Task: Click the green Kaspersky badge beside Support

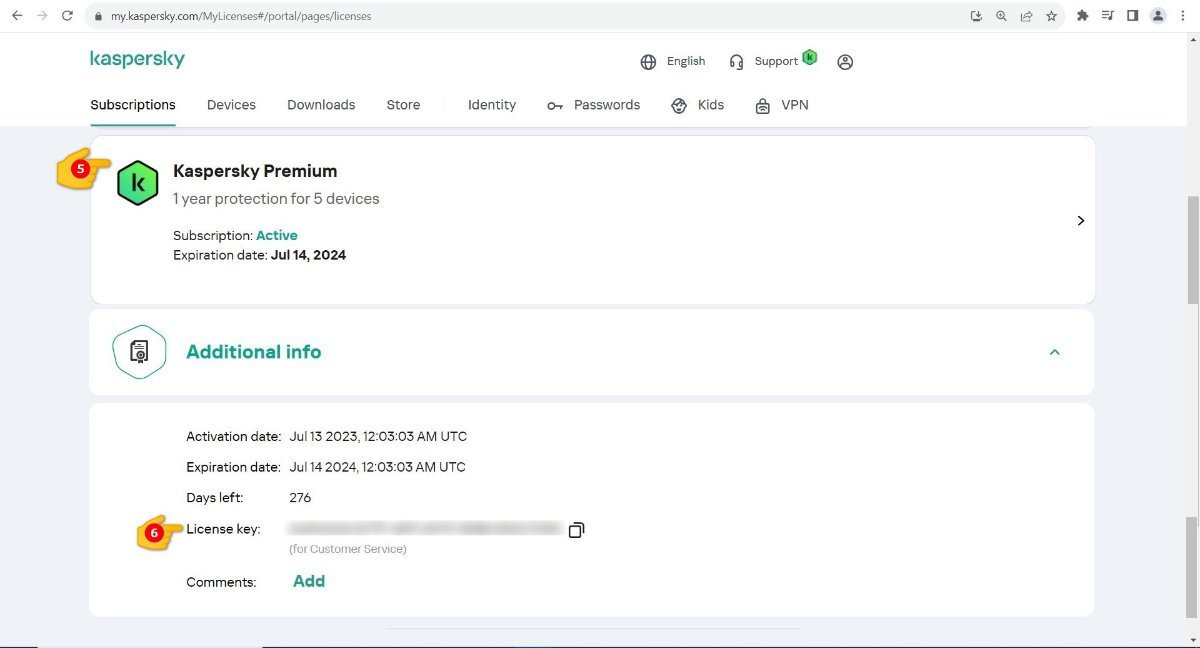Action: coord(810,57)
